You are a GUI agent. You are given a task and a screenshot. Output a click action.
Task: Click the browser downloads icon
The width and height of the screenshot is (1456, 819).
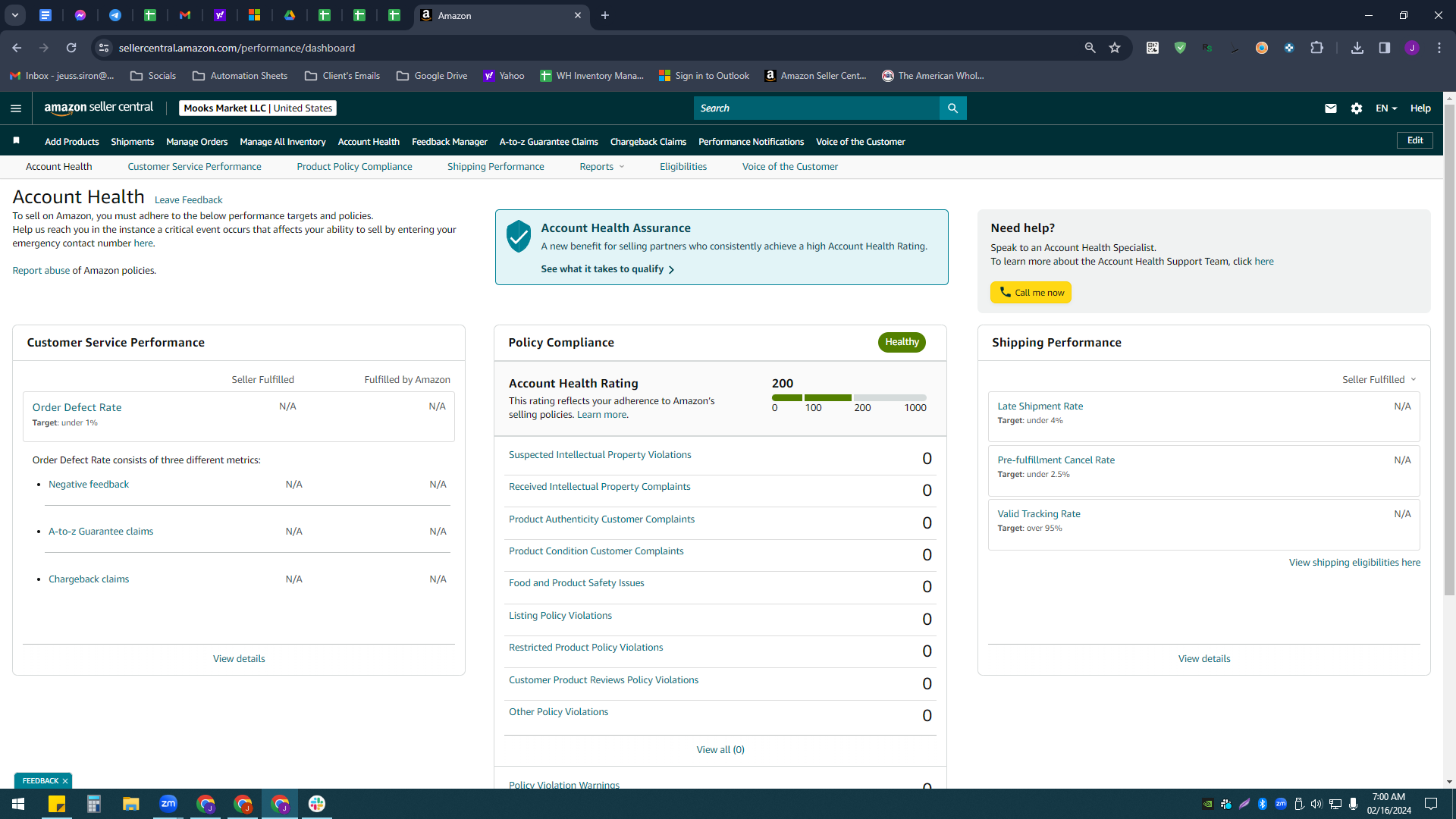[x=1357, y=48]
